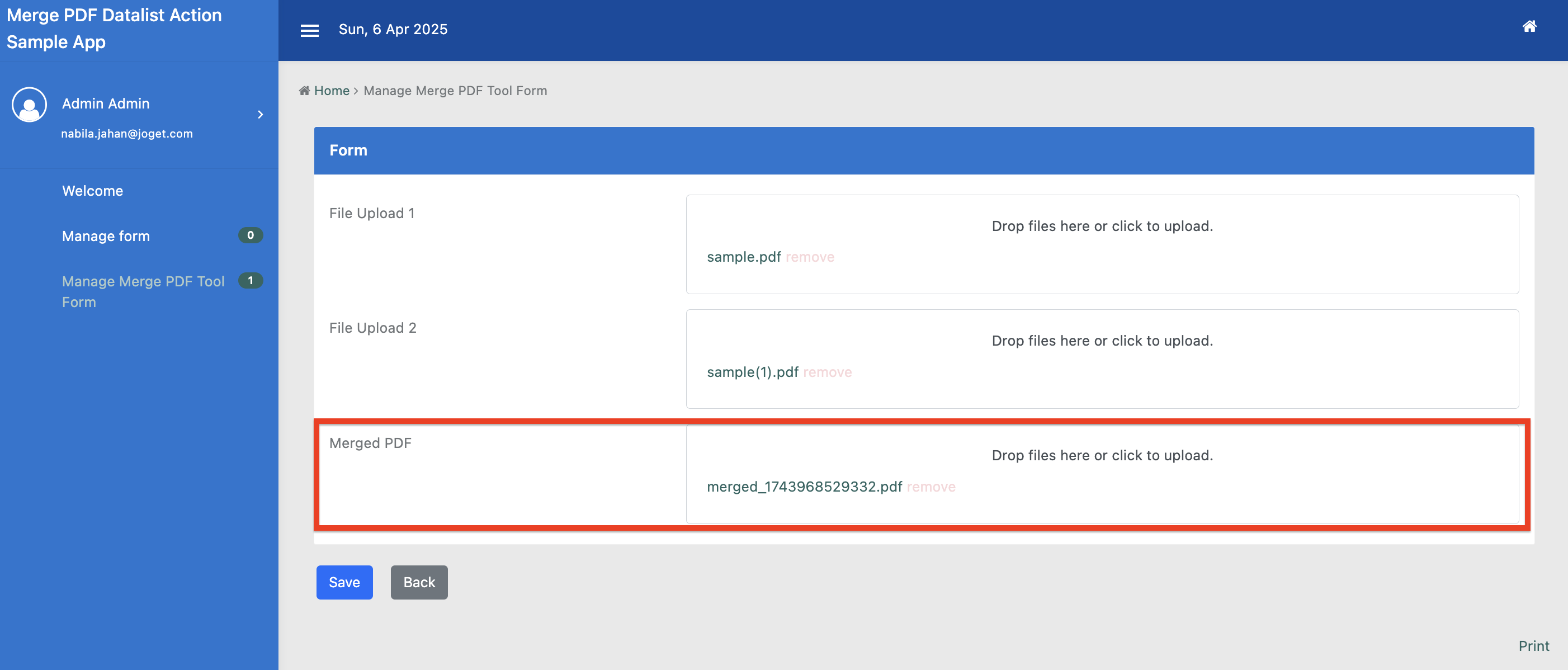Open merged_1743968529332.pdf file link

(x=804, y=487)
